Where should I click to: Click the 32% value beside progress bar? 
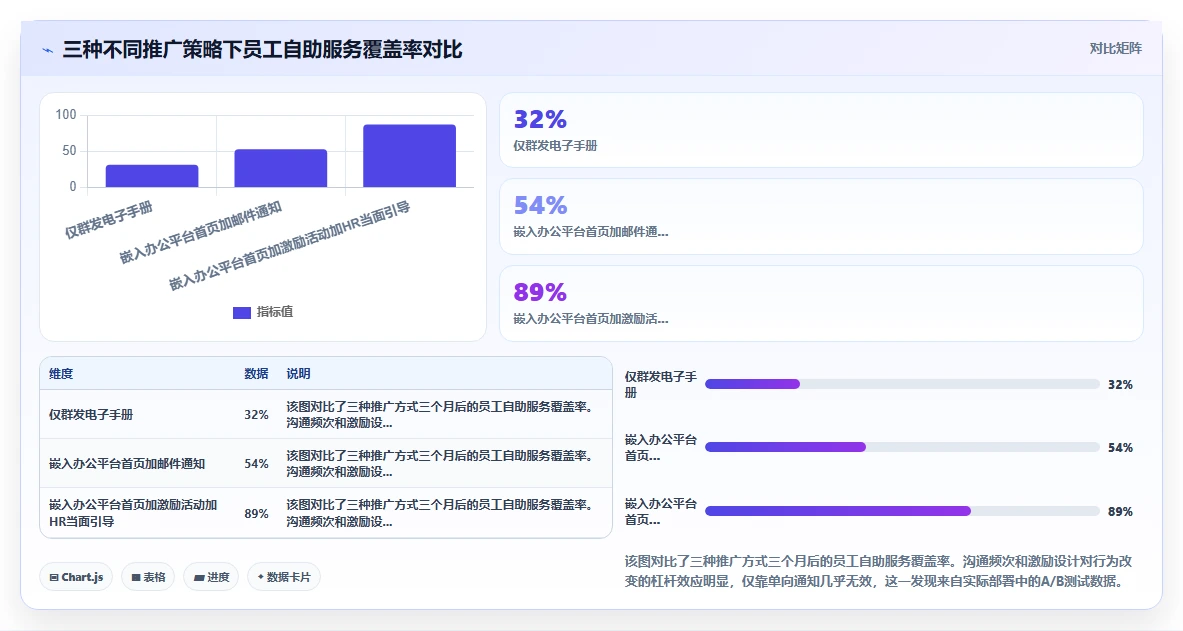click(1120, 384)
